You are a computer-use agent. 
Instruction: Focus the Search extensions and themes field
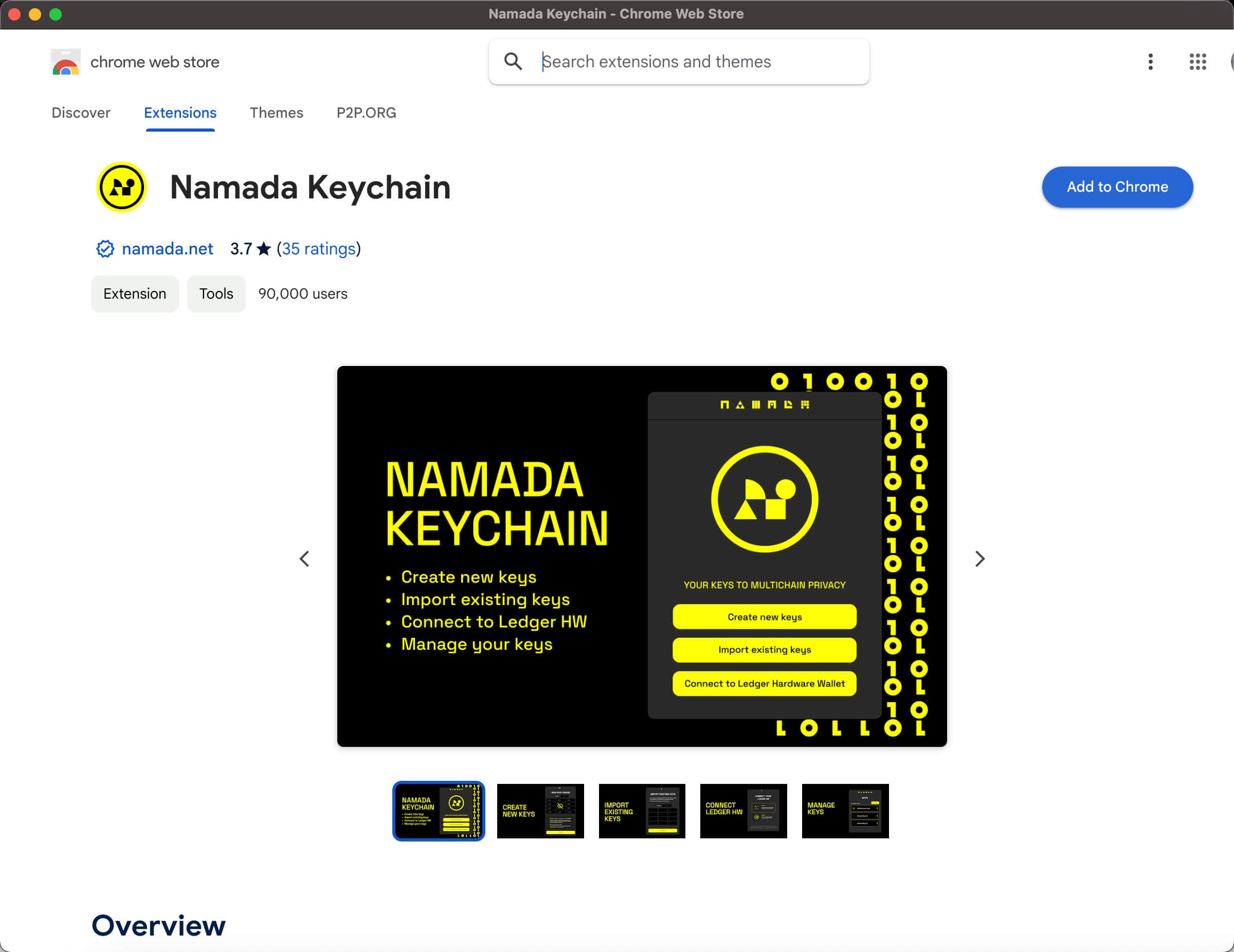[679, 62]
